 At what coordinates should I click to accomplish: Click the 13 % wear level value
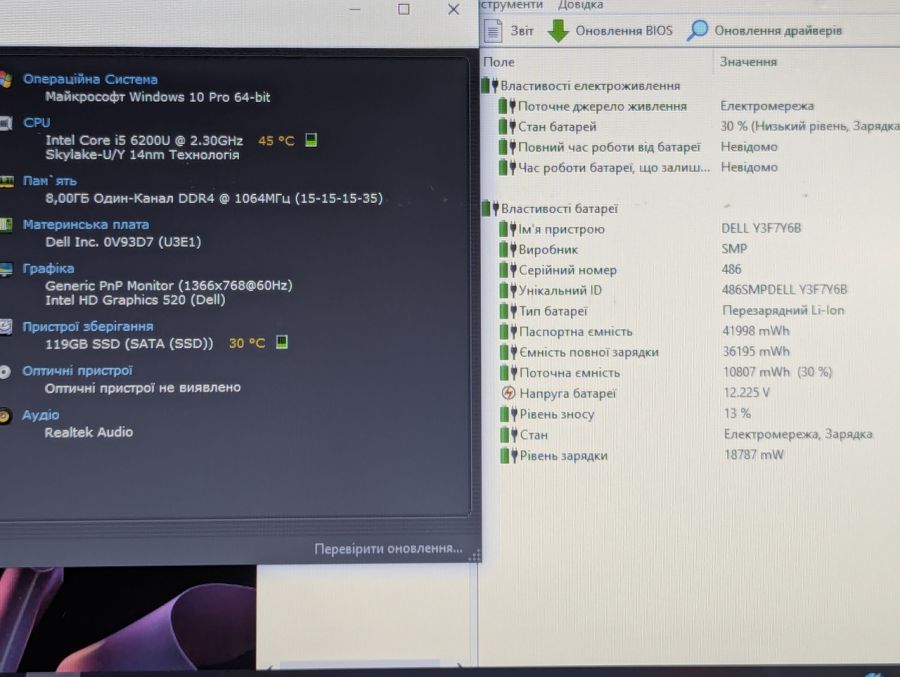coord(738,413)
